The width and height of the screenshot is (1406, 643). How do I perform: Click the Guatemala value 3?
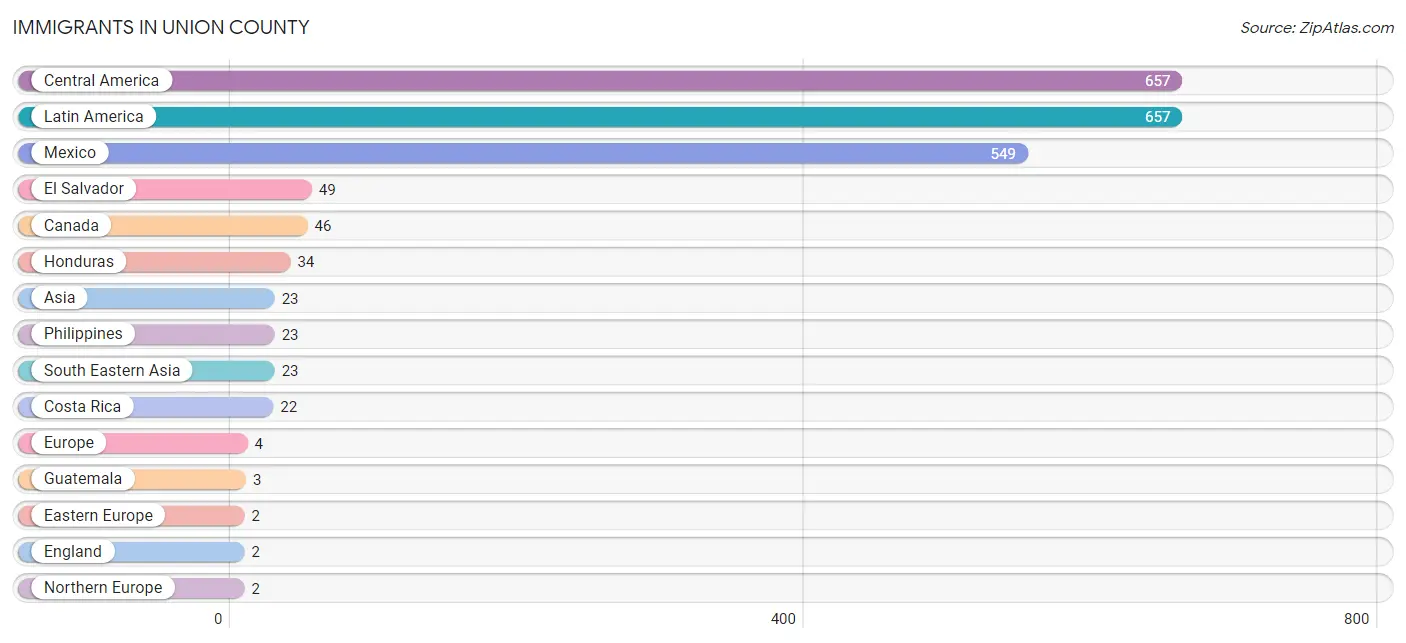point(257,480)
